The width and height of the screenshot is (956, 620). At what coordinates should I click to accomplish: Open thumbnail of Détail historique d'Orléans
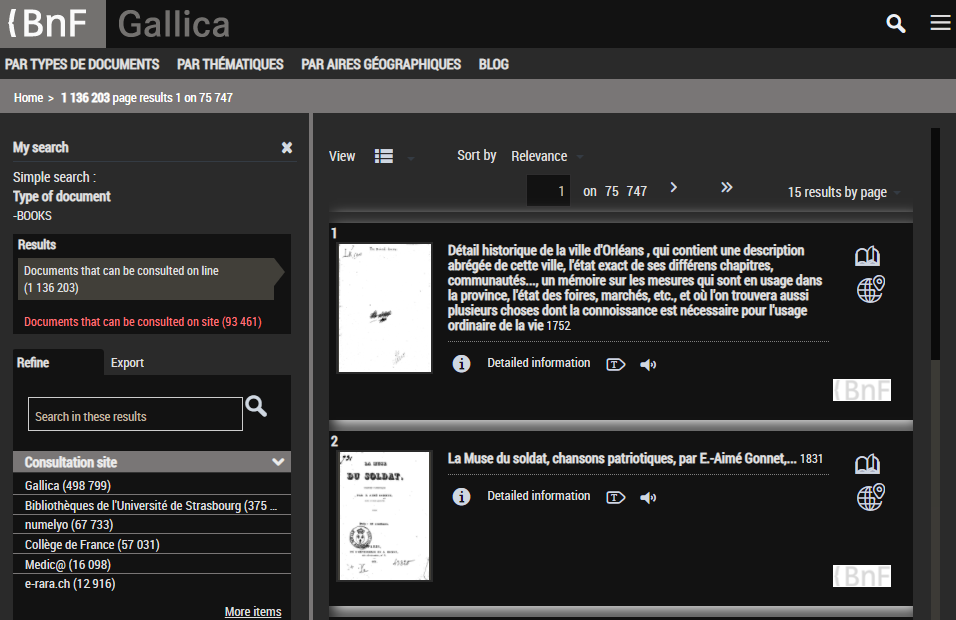(385, 308)
